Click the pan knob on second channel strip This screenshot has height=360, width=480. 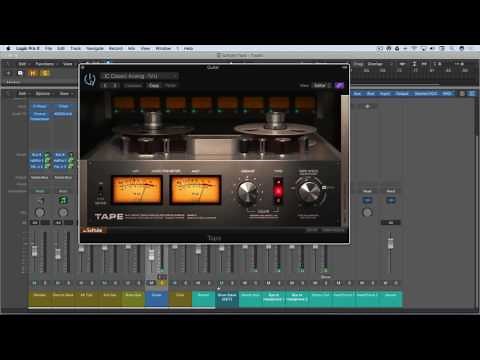point(63,212)
